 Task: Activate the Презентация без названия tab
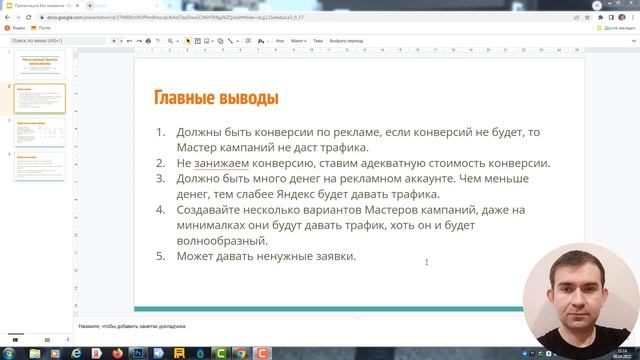pyautogui.click(x=41, y=6)
